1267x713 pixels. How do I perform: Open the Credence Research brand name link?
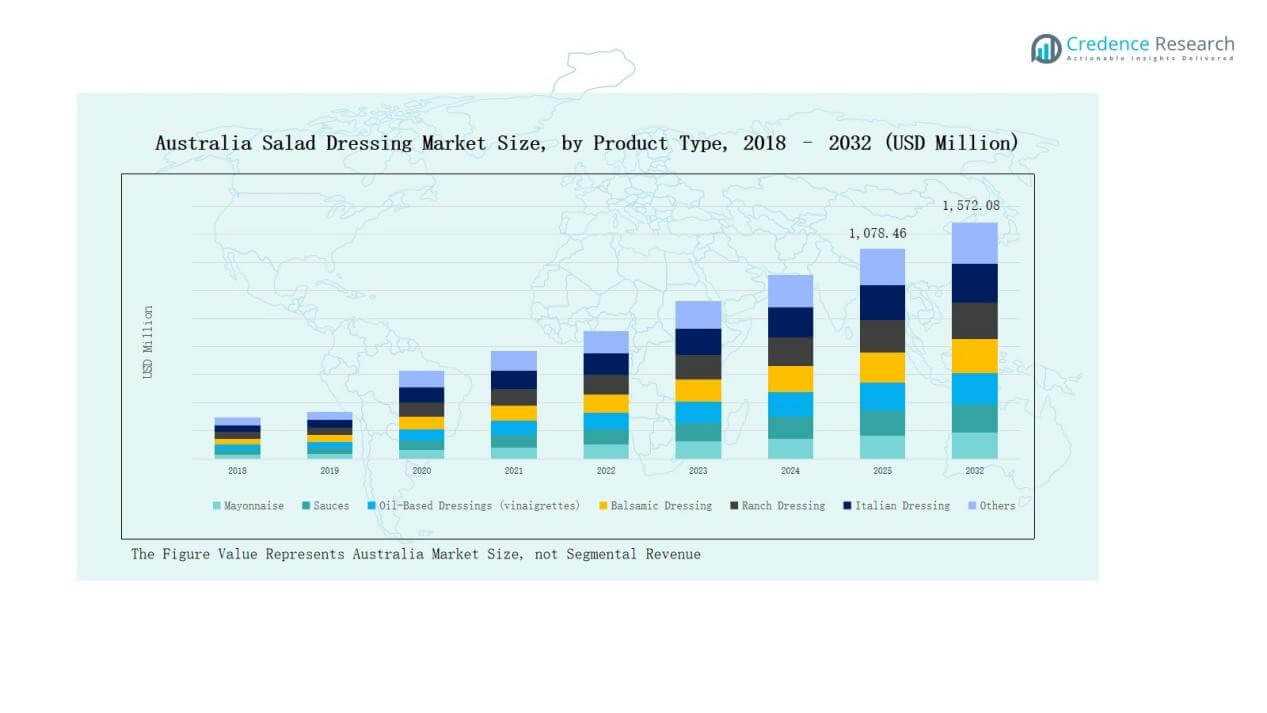coord(1150,44)
